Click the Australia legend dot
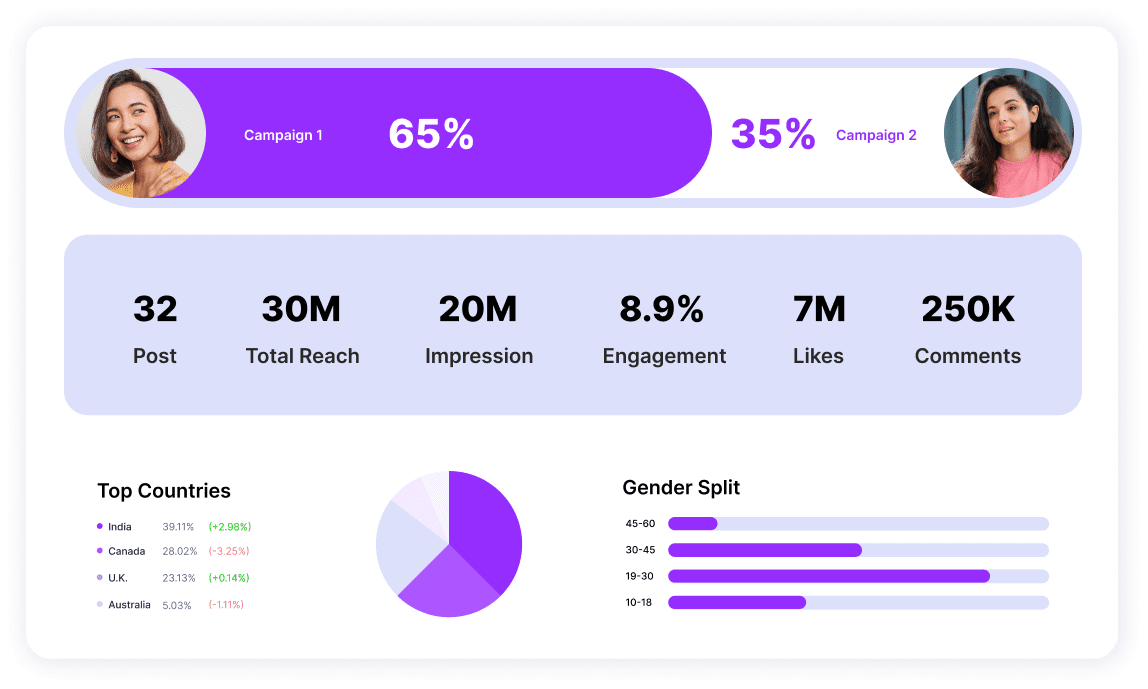 point(100,604)
